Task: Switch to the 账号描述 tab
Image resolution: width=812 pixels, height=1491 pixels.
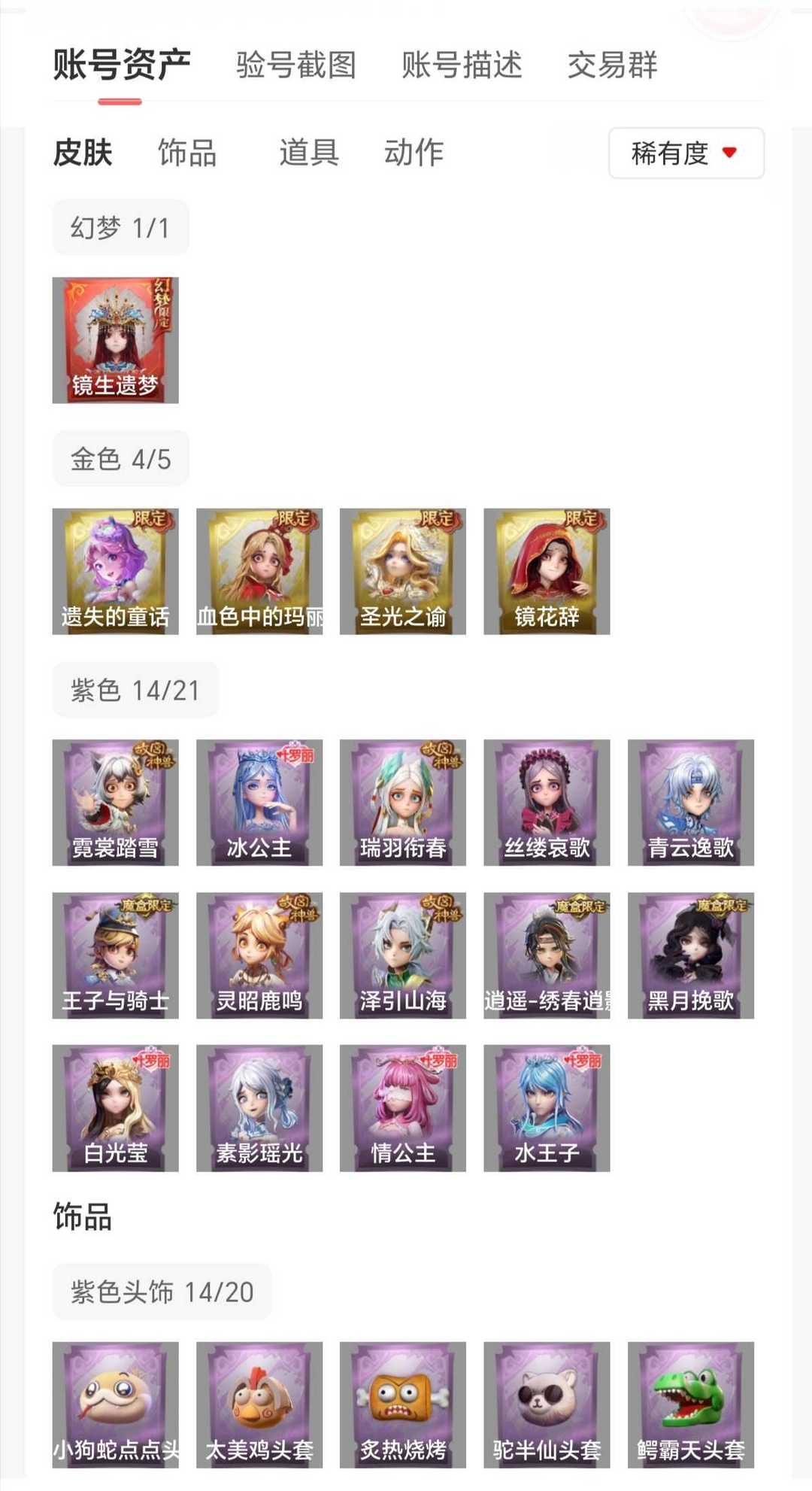Action: [462, 65]
